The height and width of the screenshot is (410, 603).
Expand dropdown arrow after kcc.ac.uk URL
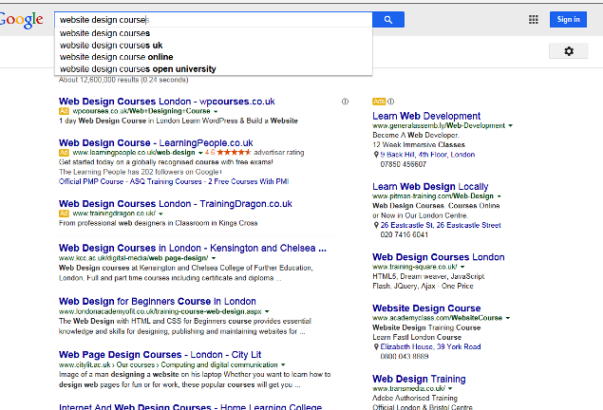pyautogui.click(x=213, y=258)
